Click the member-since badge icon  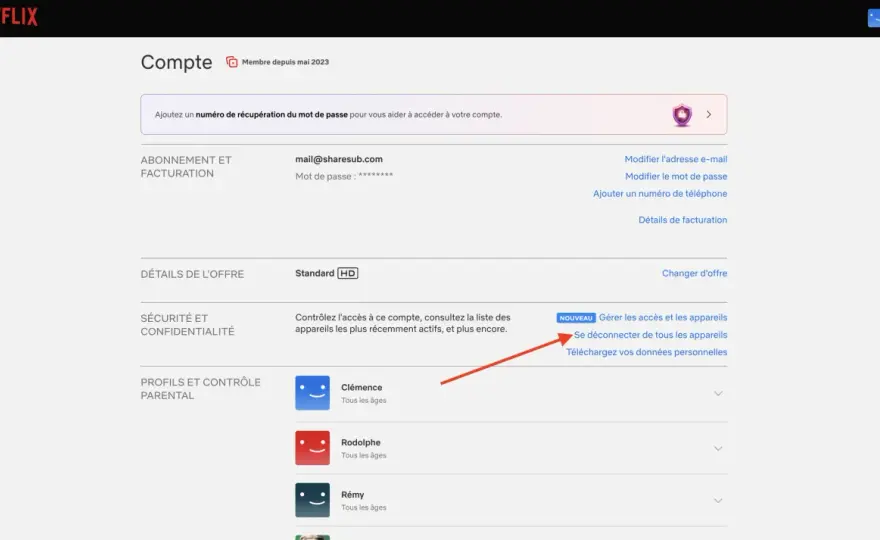(232, 62)
